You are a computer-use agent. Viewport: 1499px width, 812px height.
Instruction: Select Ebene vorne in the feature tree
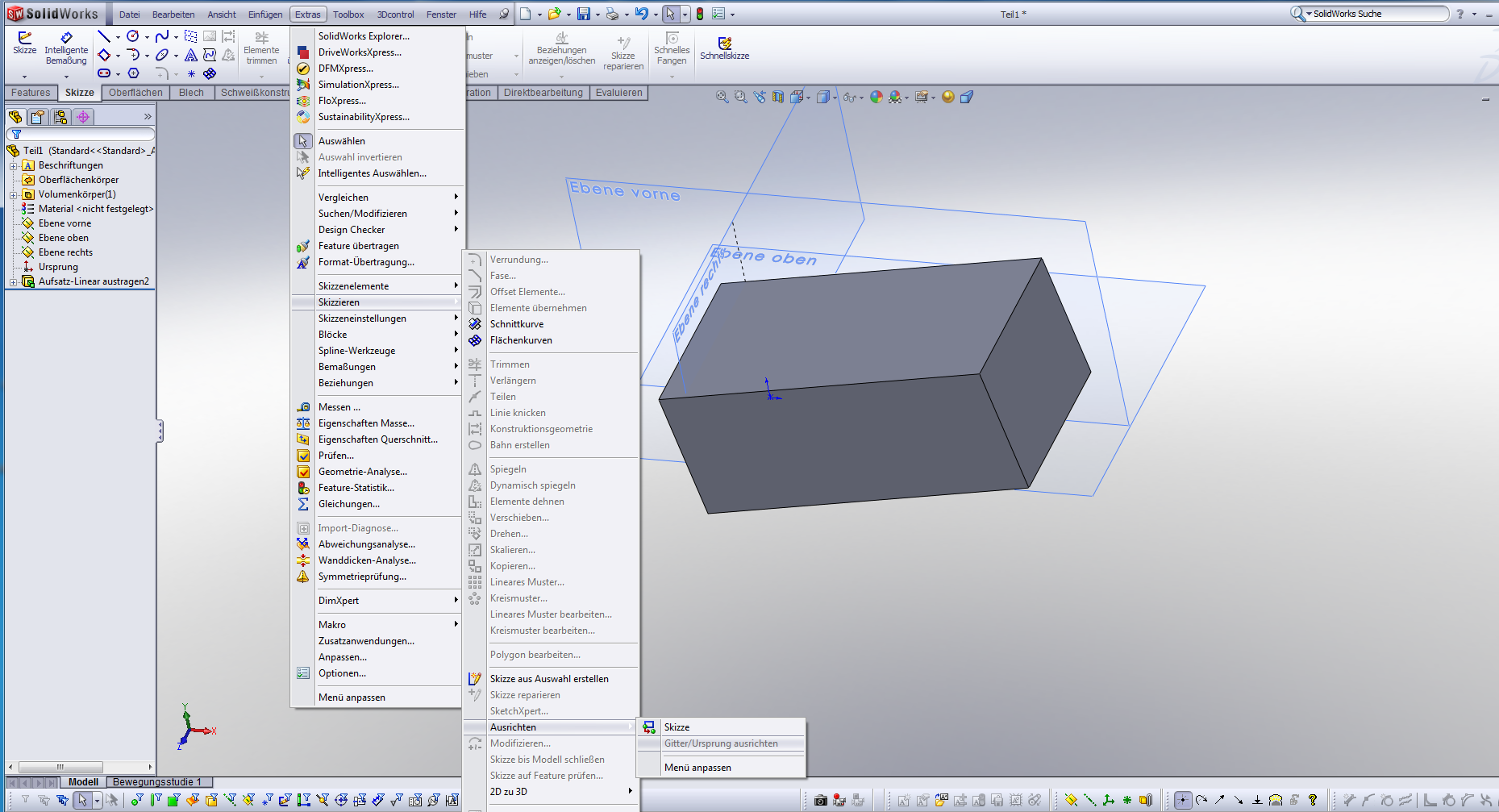click(x=65, y=223)
